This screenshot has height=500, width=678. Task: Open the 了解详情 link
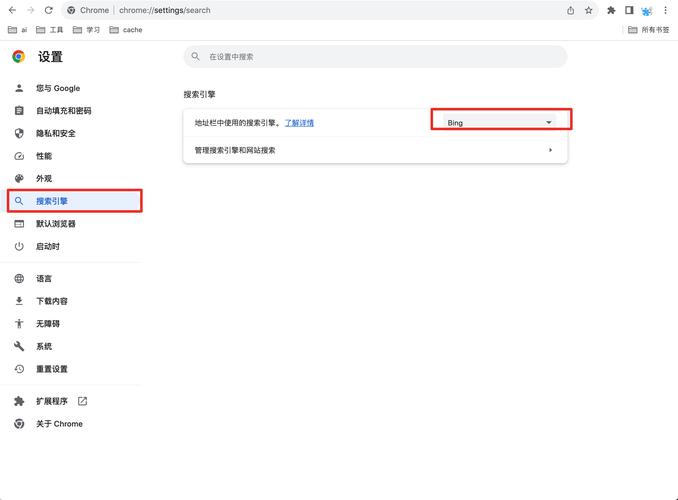[x=299, y=123]
